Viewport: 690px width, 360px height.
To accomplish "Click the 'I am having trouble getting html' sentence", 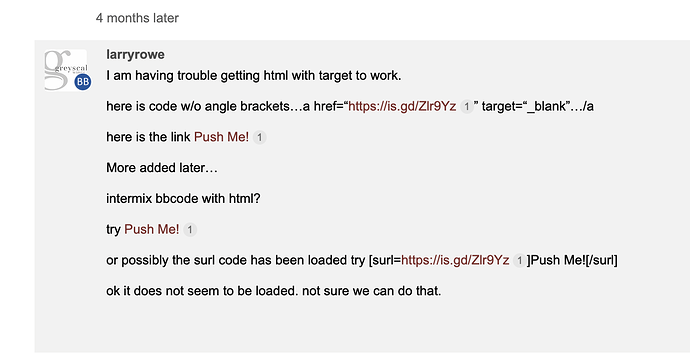I will (x=254, y=76).
